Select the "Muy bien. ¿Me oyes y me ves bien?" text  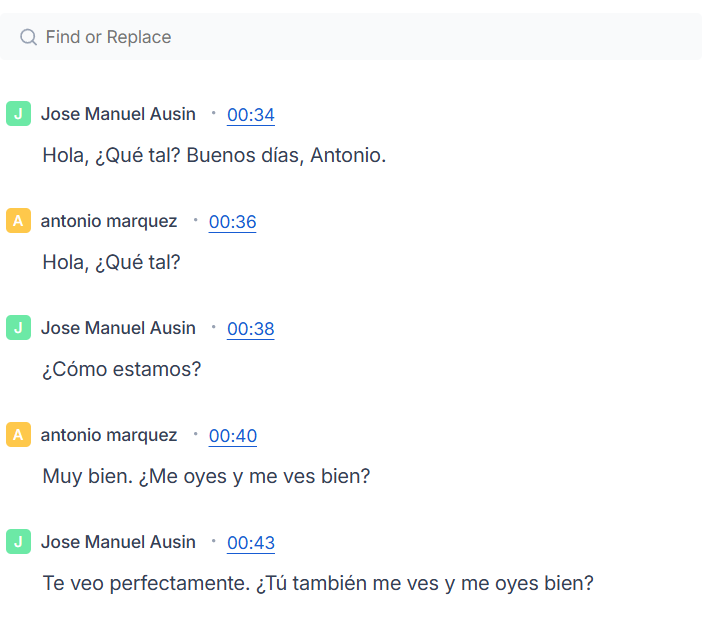[x=206, y=477]
